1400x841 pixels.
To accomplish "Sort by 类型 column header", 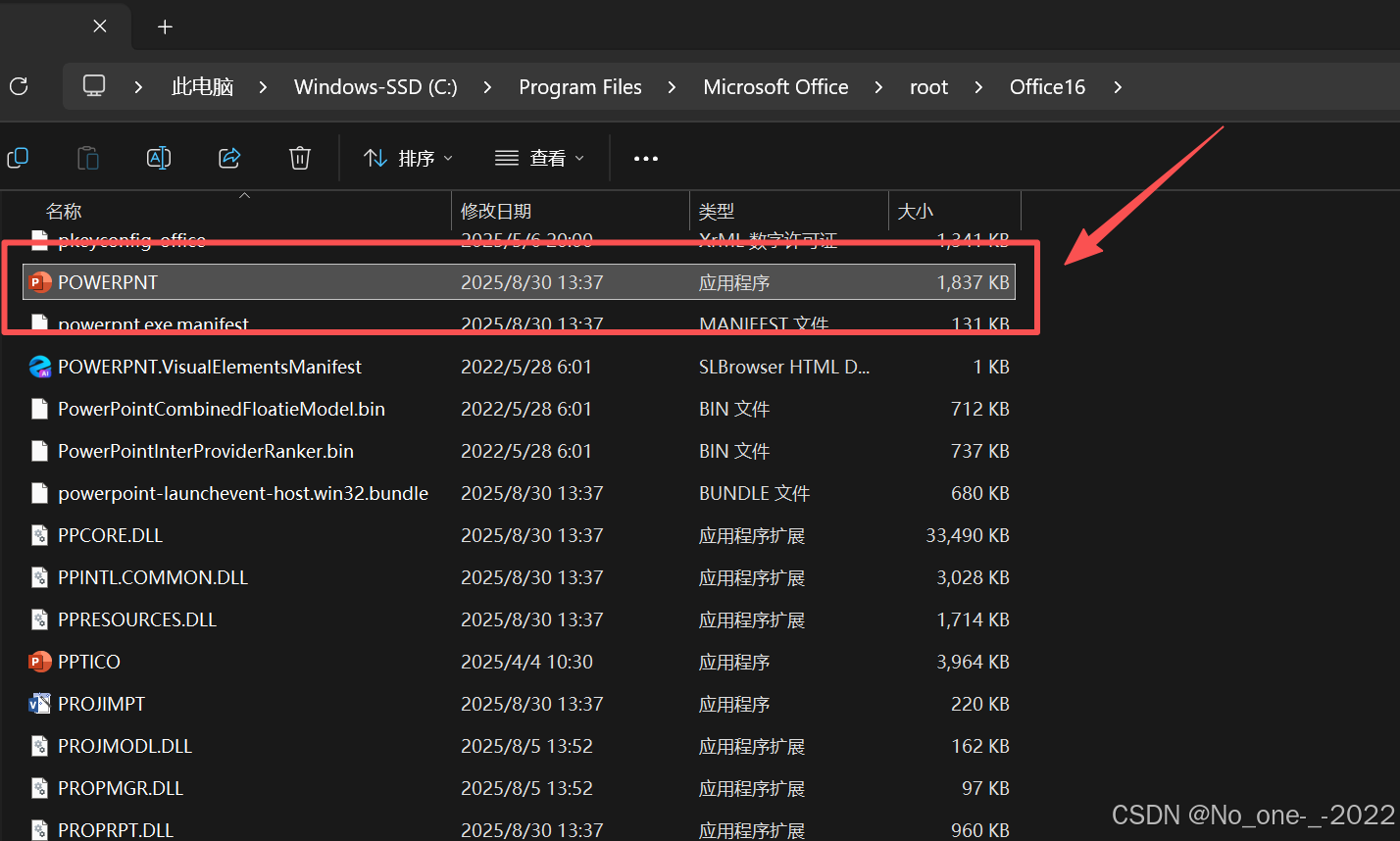I will click(x=717, y=211).
